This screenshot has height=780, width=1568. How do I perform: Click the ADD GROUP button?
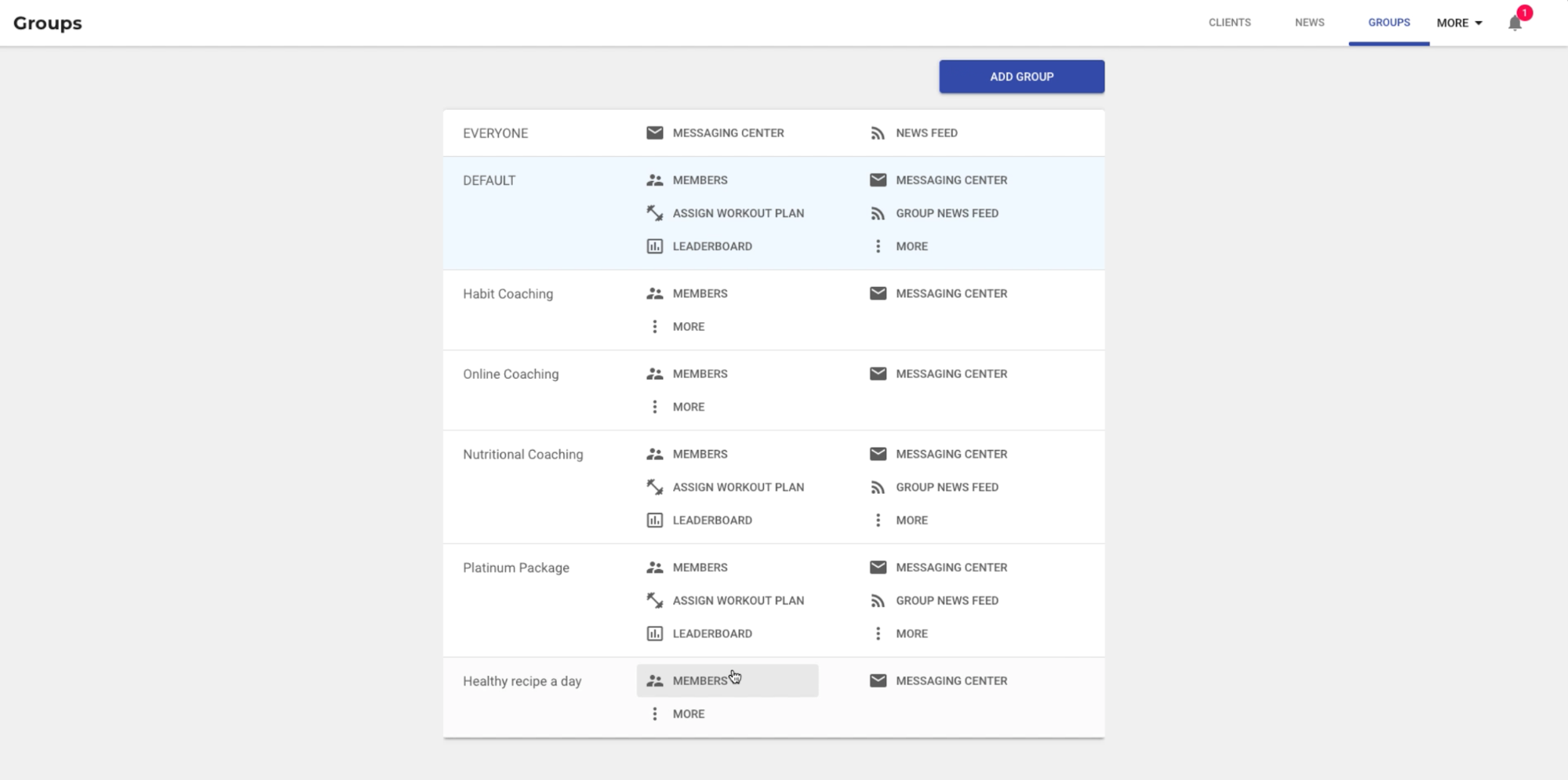point(1021,77)
